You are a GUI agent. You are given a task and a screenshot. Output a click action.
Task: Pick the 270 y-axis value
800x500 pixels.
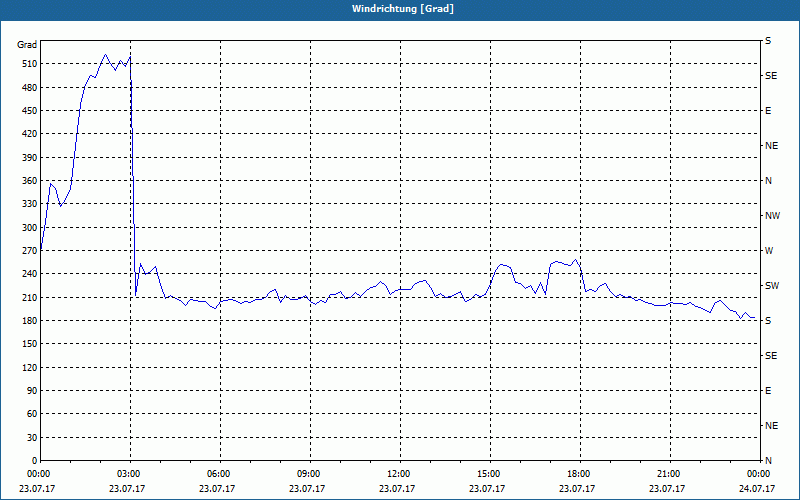pos(29,251)
